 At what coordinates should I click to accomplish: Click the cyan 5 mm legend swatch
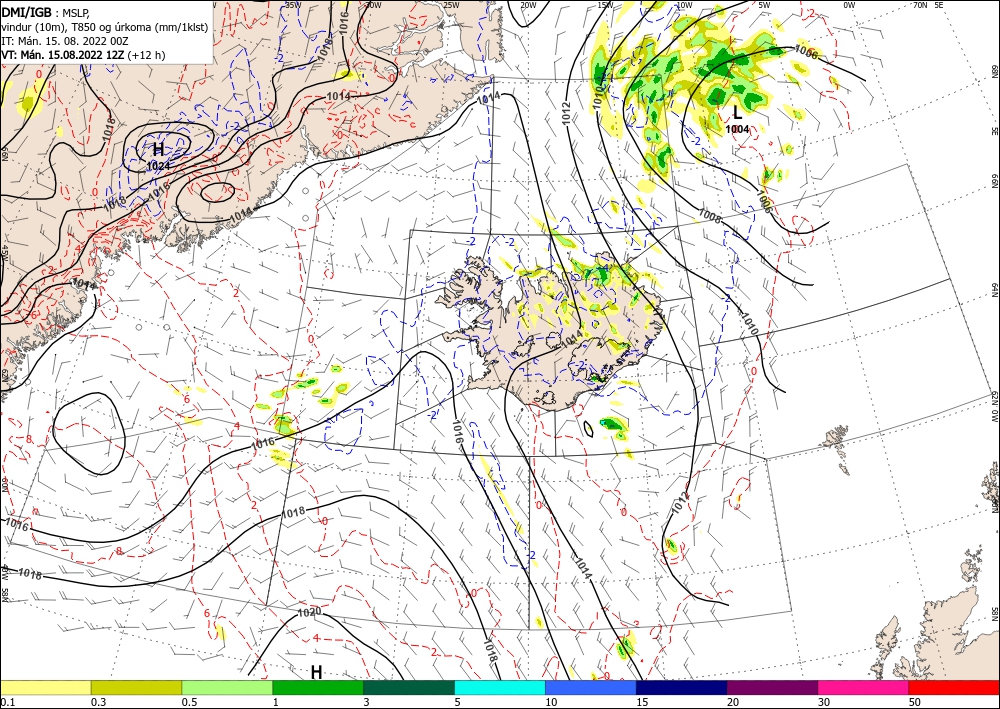[500, 687]
